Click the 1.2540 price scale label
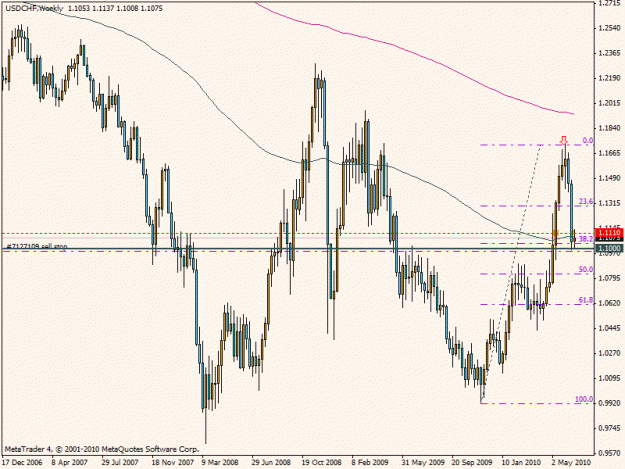Screen dimensions: 625x469 pyautogui.click(x=610, y=28)
